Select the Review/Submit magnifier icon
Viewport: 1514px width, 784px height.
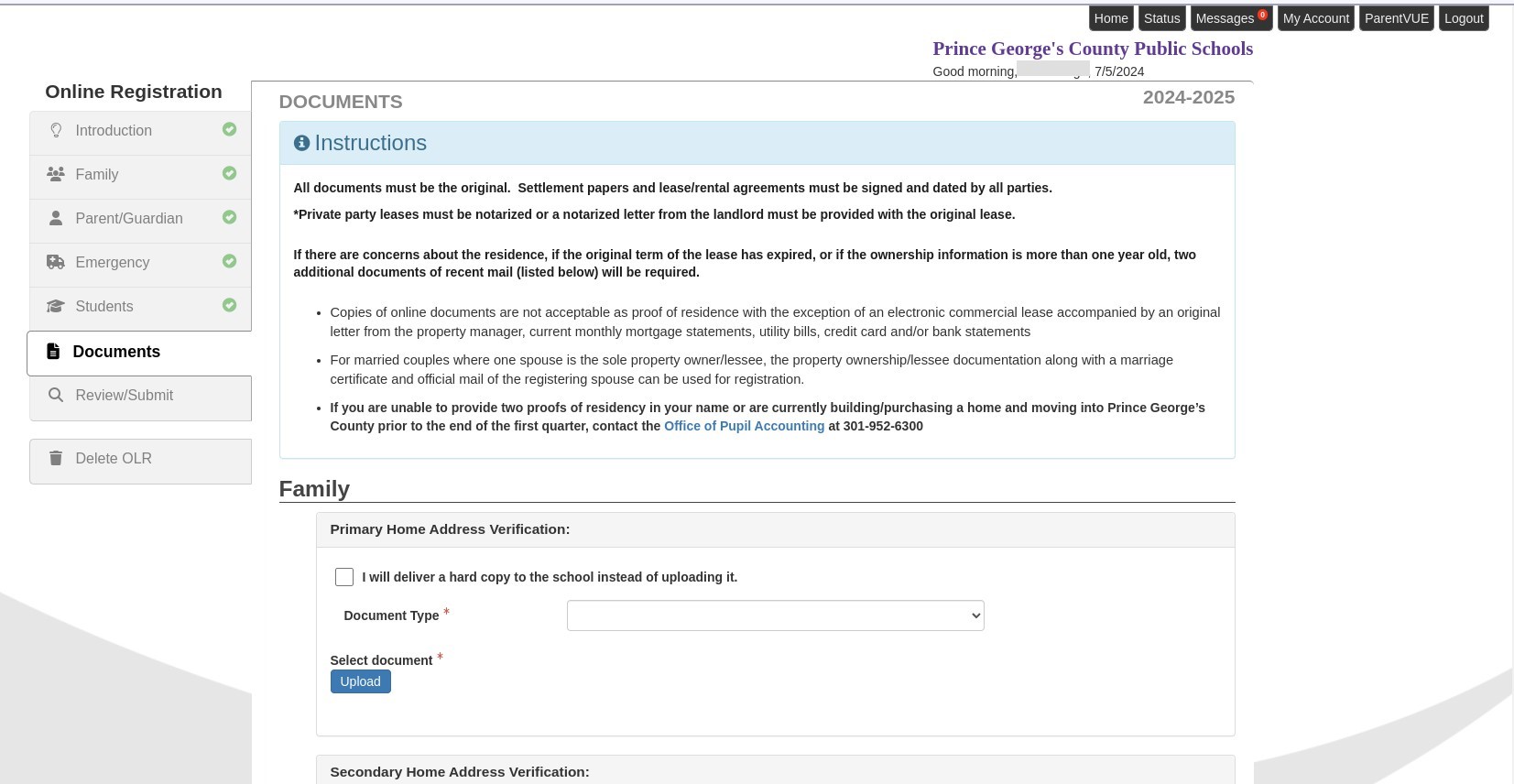click(56, 394)
